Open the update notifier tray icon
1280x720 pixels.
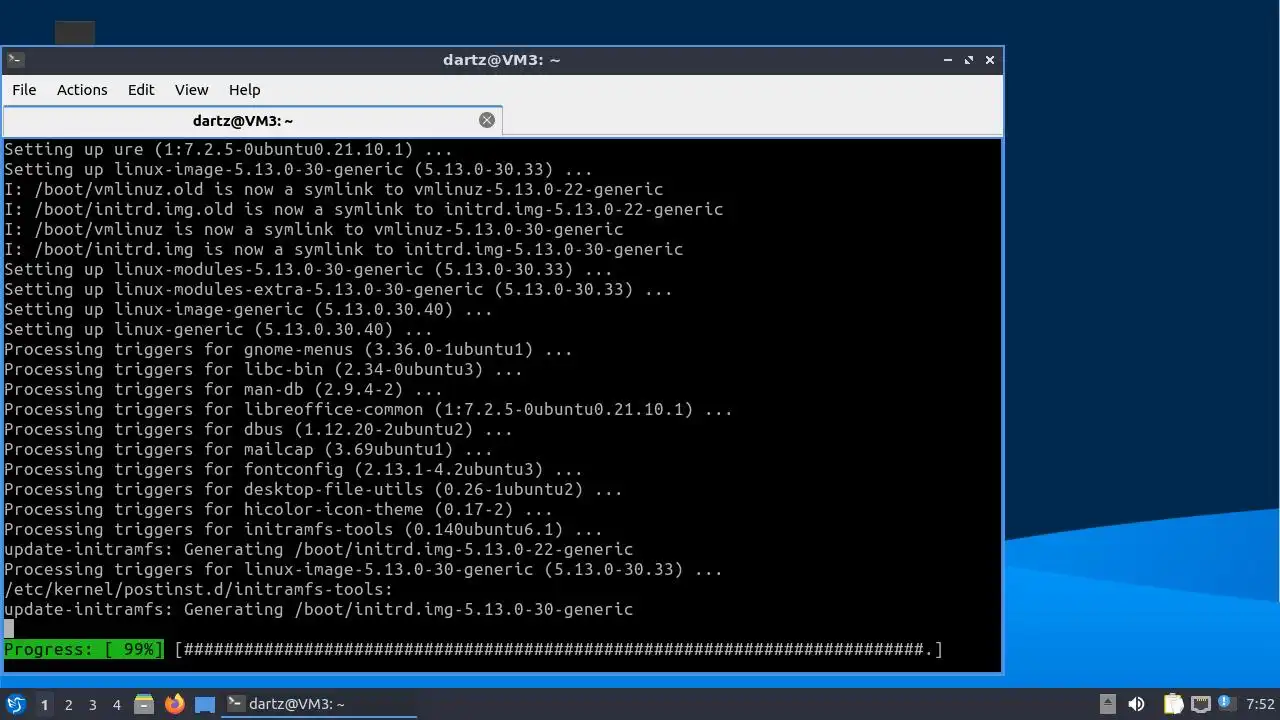(1227, 703)
